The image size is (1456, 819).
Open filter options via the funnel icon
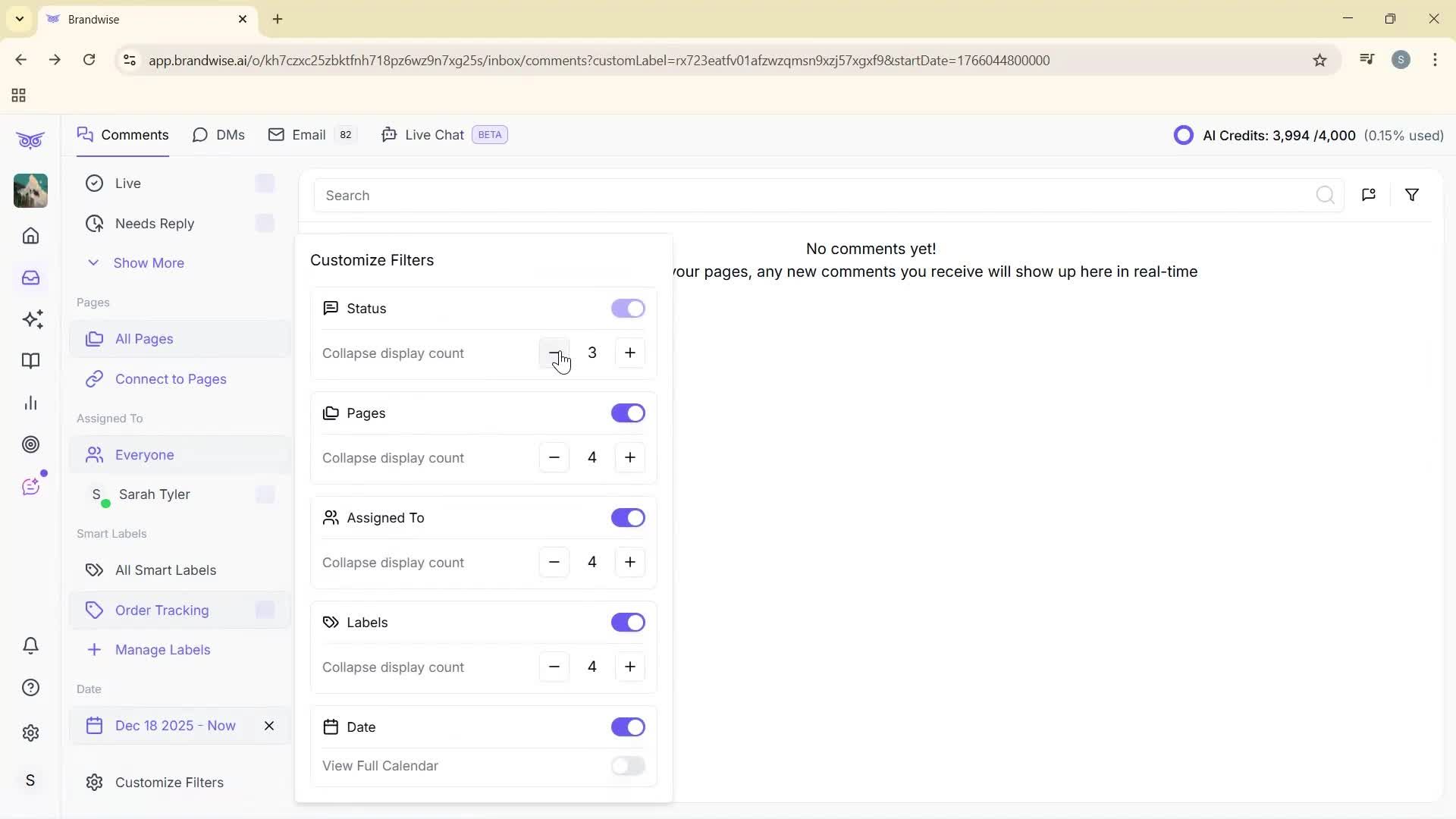[x=1411, y=195]
